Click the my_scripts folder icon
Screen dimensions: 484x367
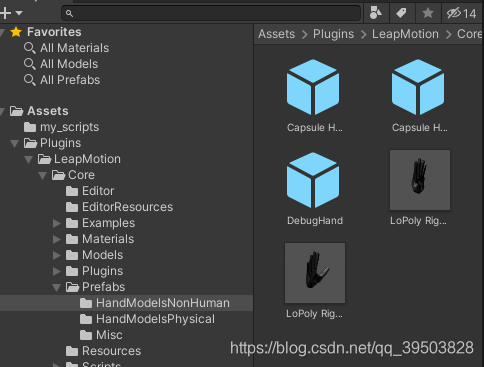click(x=30, y=127)
